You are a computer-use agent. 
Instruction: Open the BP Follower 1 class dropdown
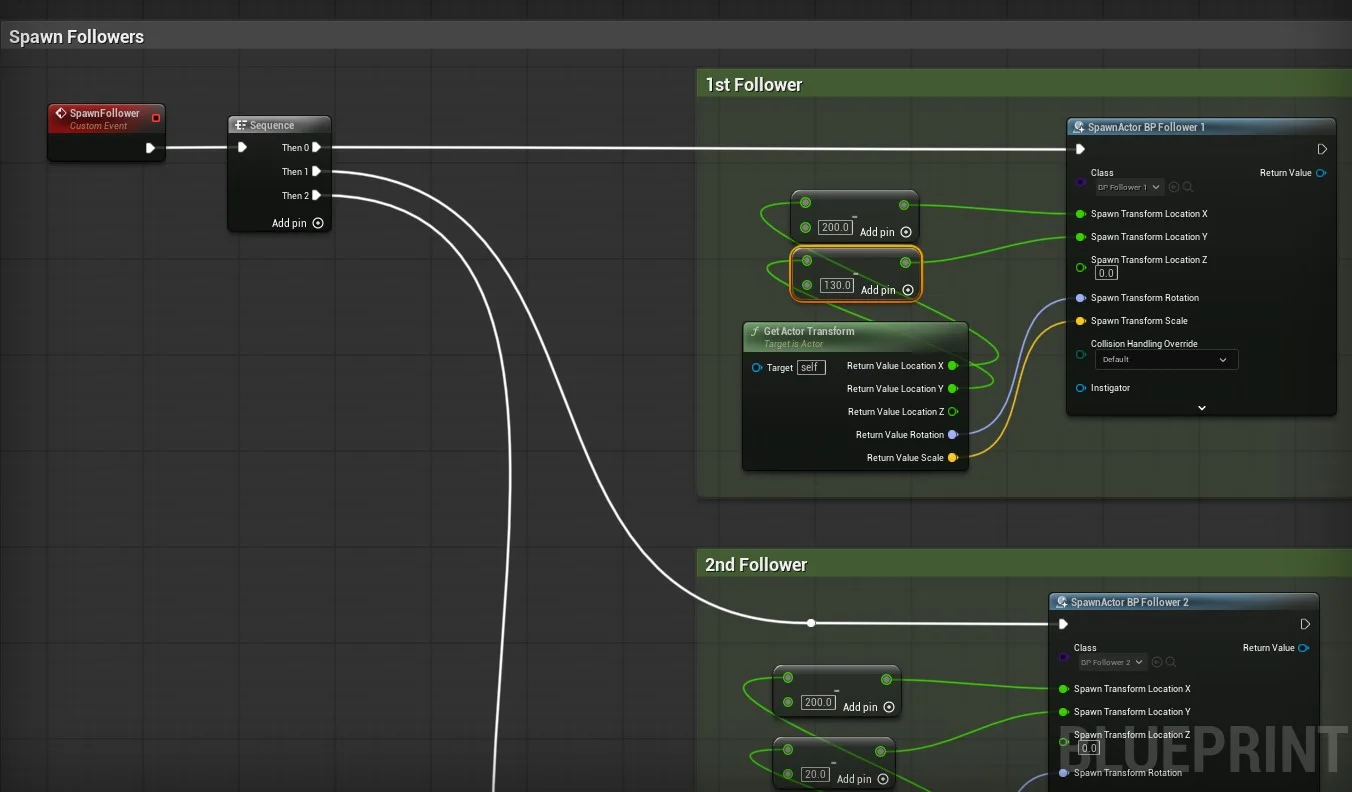point(1129,187)
